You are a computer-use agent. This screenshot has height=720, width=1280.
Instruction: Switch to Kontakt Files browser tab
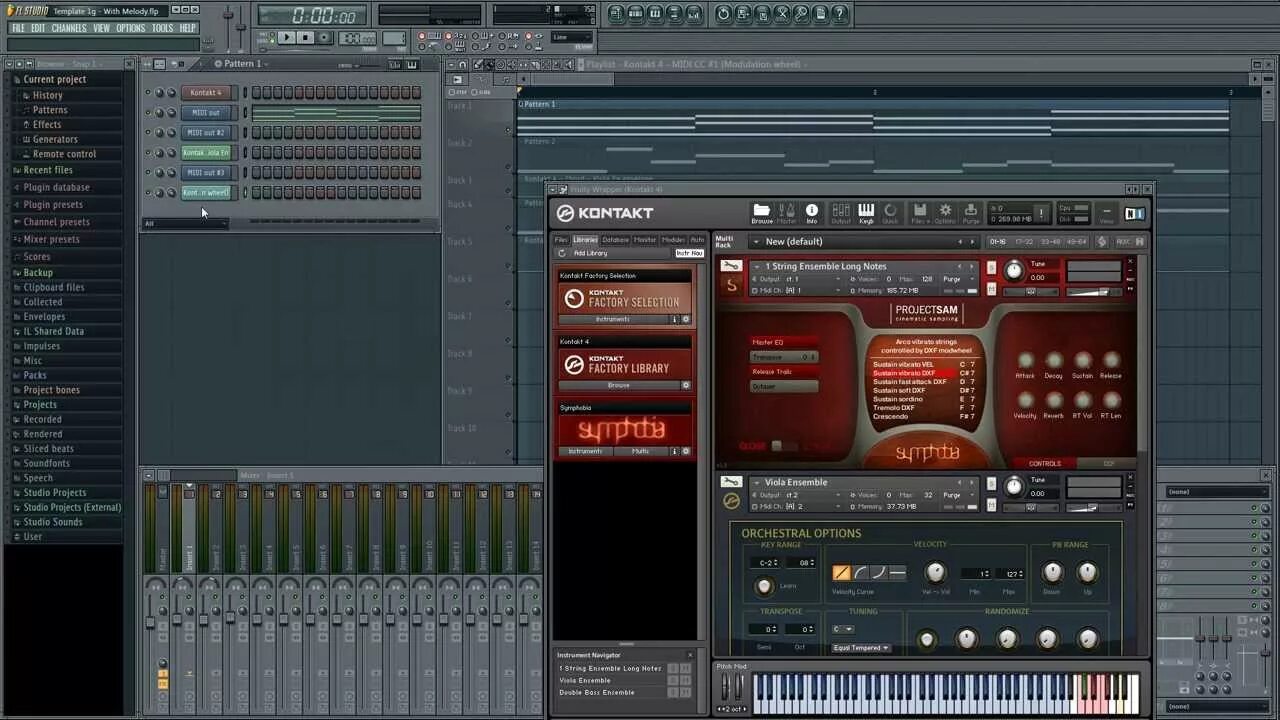[562, 240]
